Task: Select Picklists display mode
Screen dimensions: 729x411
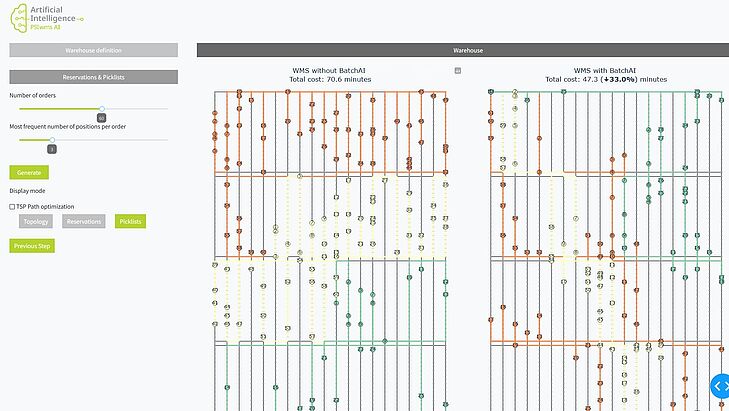Action: click(130, 221)
